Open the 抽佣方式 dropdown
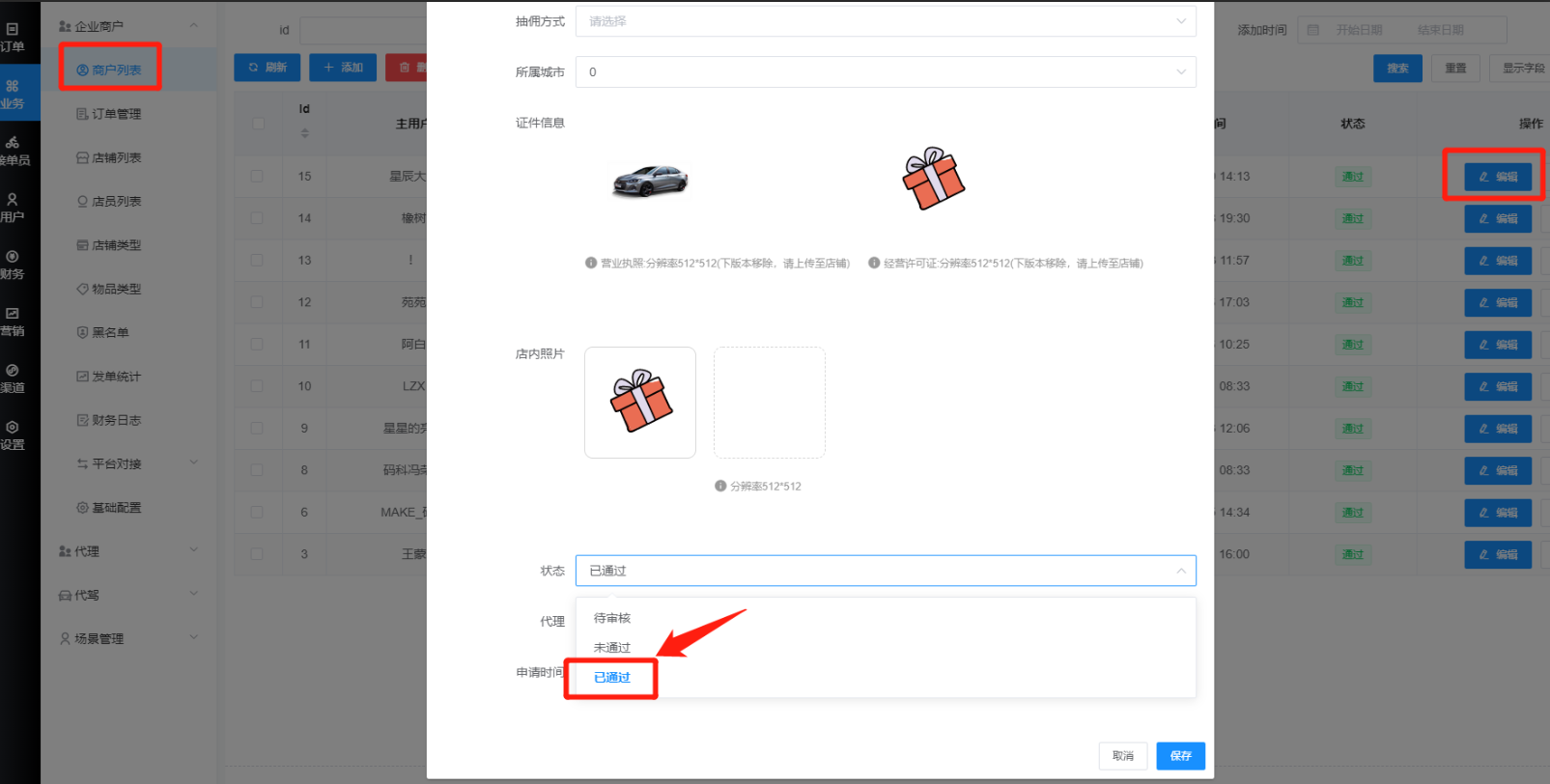The height and width of the screenshot is (784, 1550). point(885,21)
